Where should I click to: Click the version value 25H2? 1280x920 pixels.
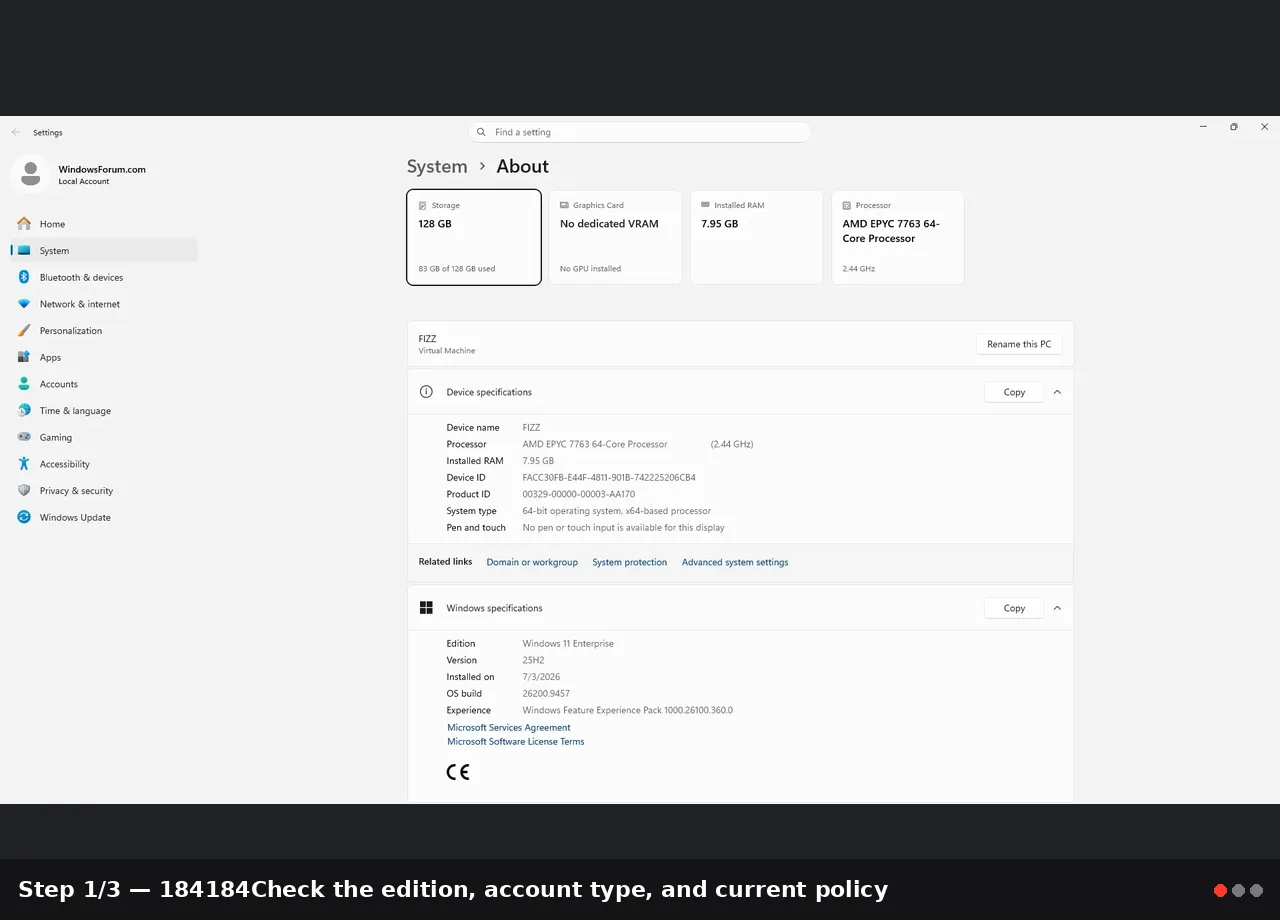click(533, 660)
